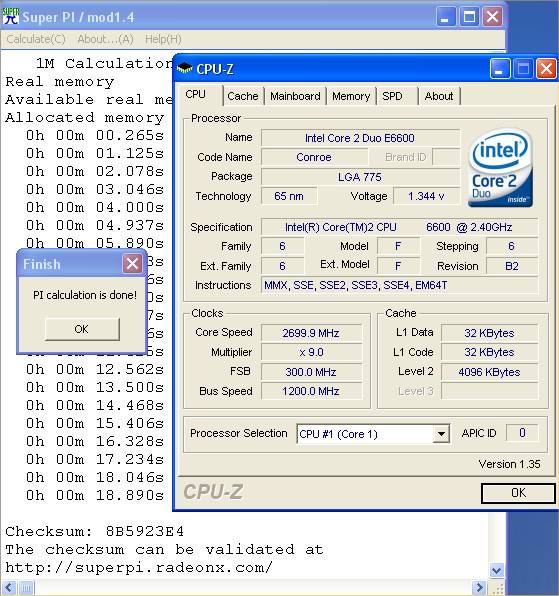Click the 0h 00m 04.000s result line
Image resolution: width=559 pixels, height=596 pixels.
click(95, 207)
